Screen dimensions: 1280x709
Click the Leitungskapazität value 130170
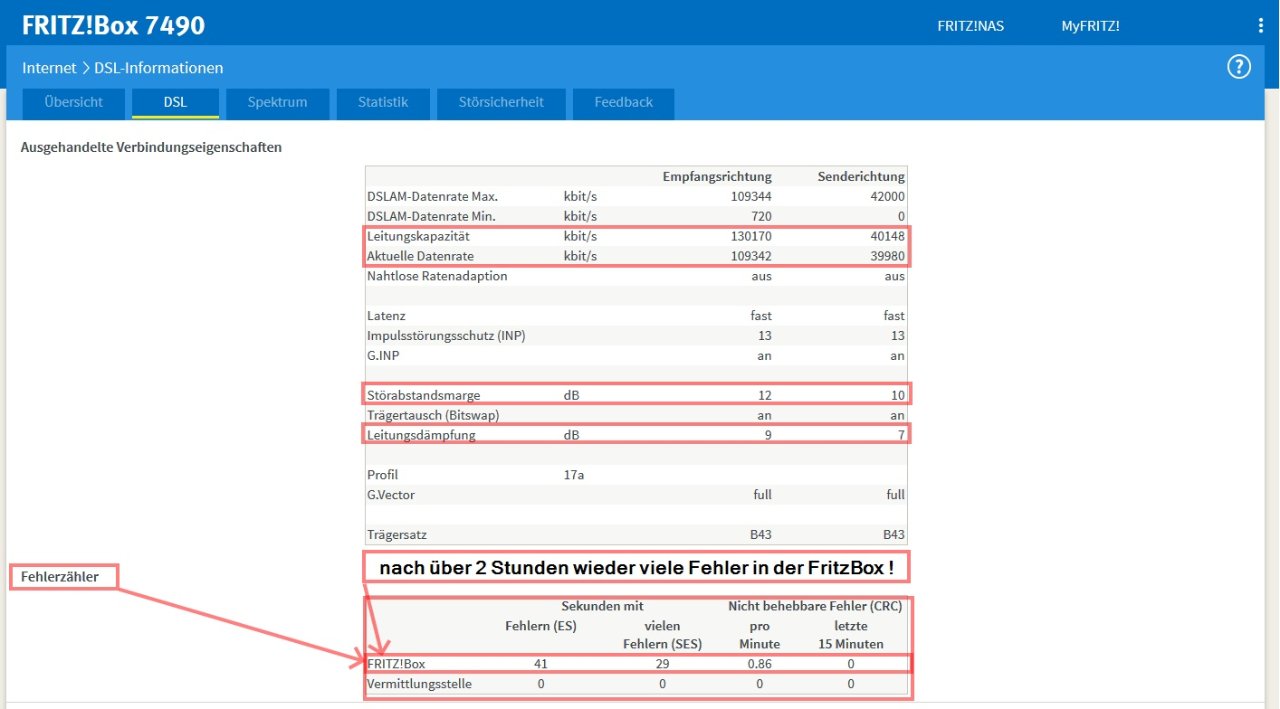751,236
